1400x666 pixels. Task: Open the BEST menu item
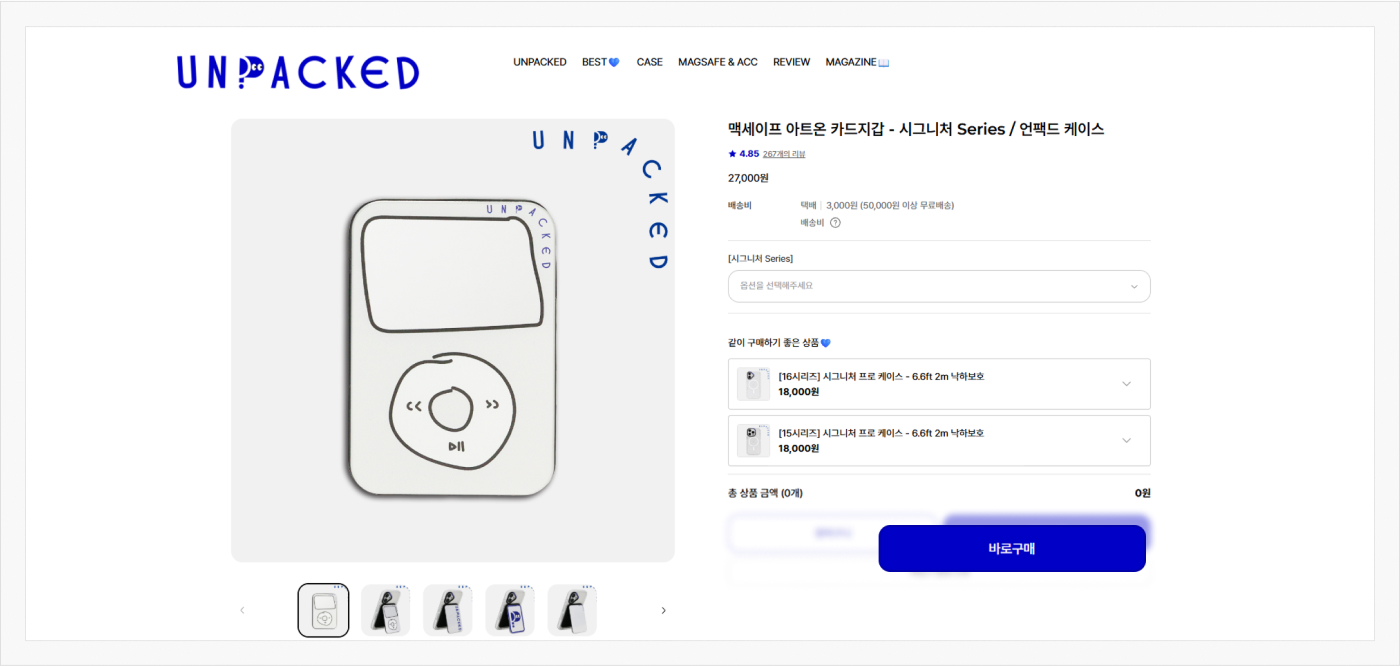(601, 62)
